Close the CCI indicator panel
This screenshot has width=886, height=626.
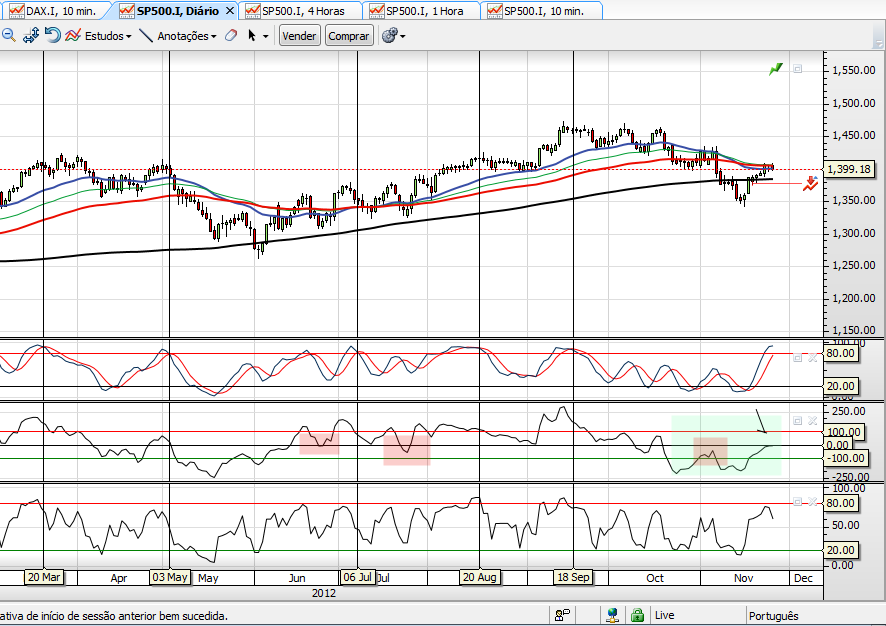813,420
